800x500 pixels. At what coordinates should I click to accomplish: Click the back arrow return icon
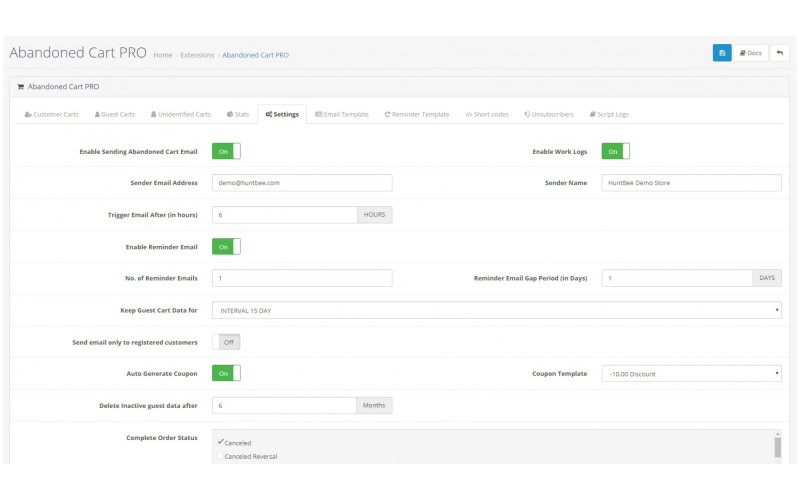coord(780,53)
